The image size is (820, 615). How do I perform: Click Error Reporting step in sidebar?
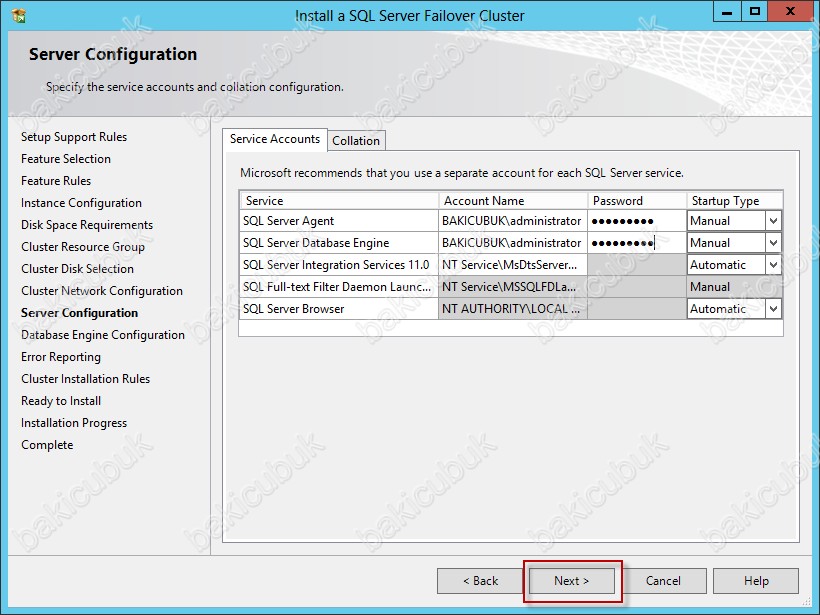pos(61,357)
